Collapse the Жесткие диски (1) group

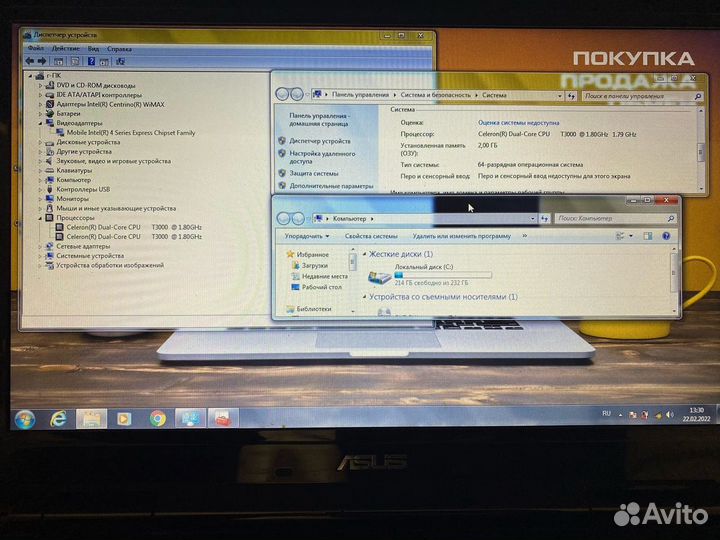(x=365, y=254)
